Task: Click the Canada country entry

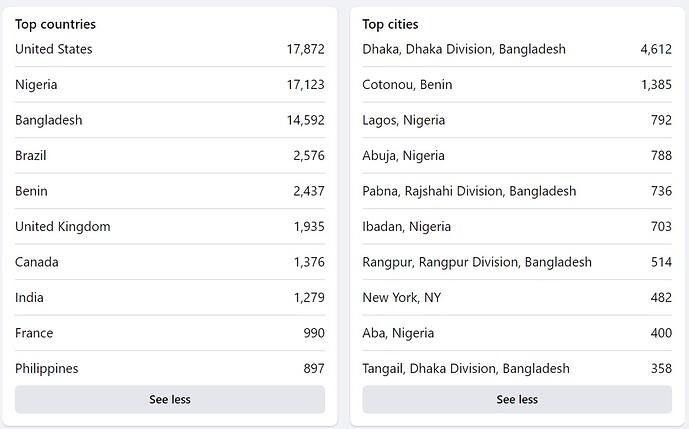Action: [x=170, y=262]
